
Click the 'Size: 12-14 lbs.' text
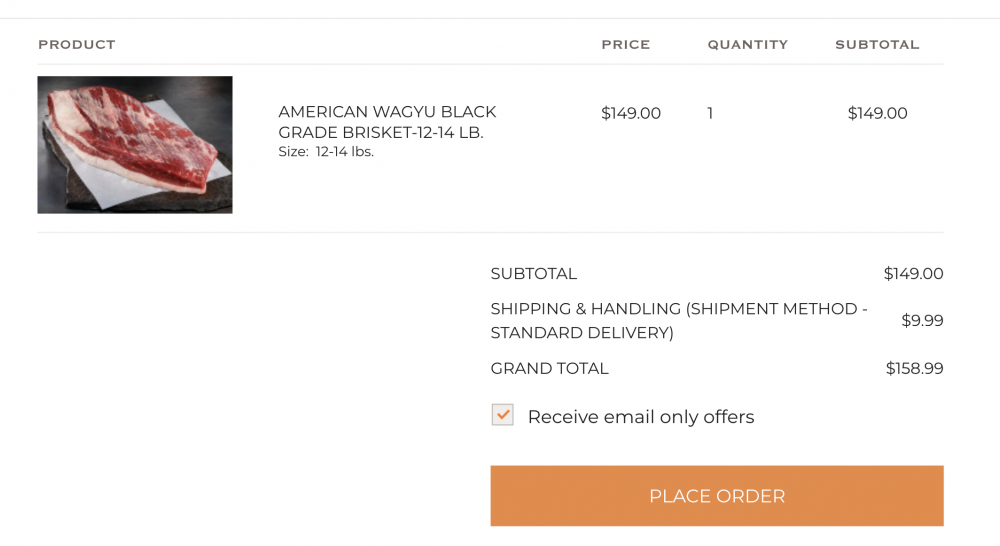click(326, 152)
